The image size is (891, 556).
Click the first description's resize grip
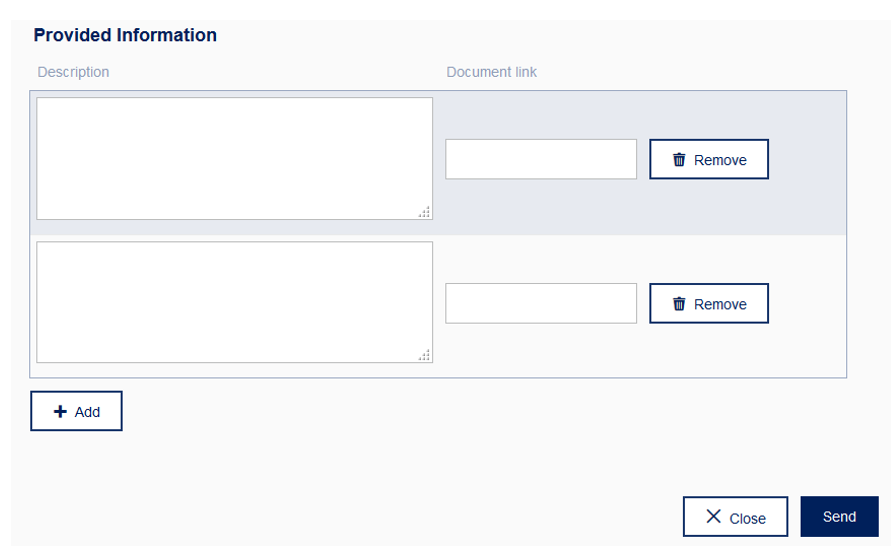424,212
